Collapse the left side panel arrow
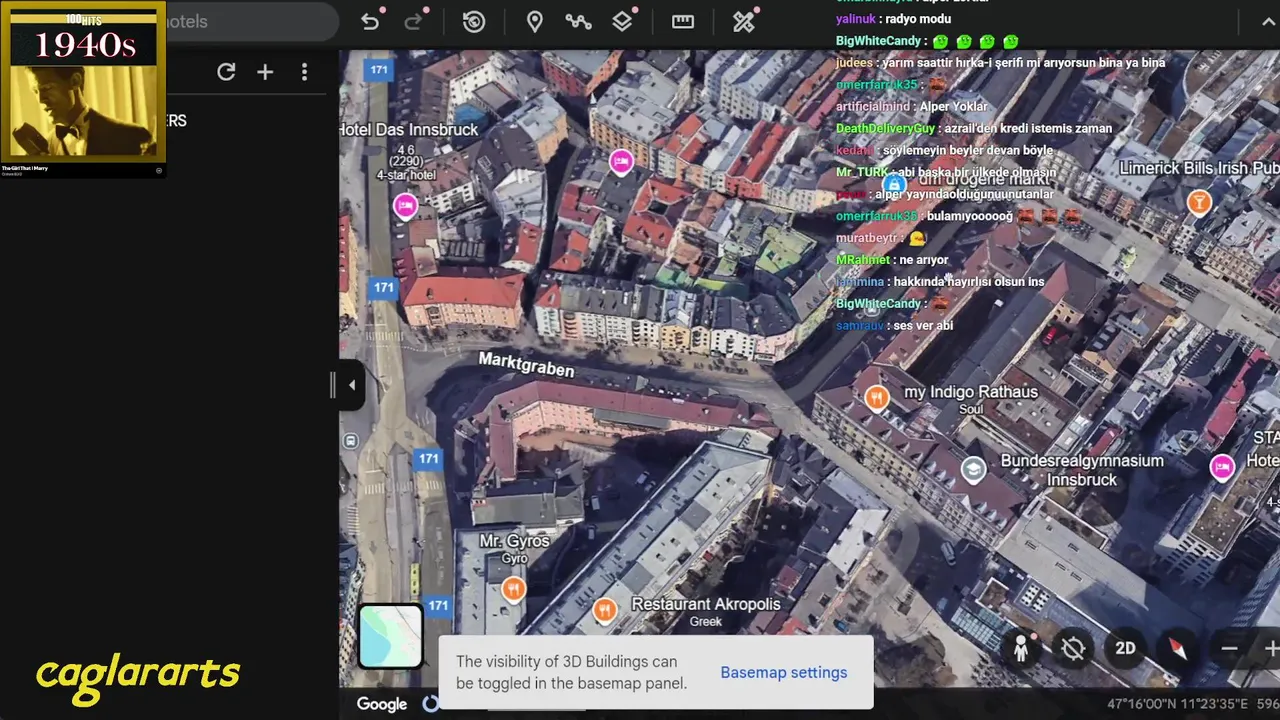1280x720 pixels. point(351,385)
